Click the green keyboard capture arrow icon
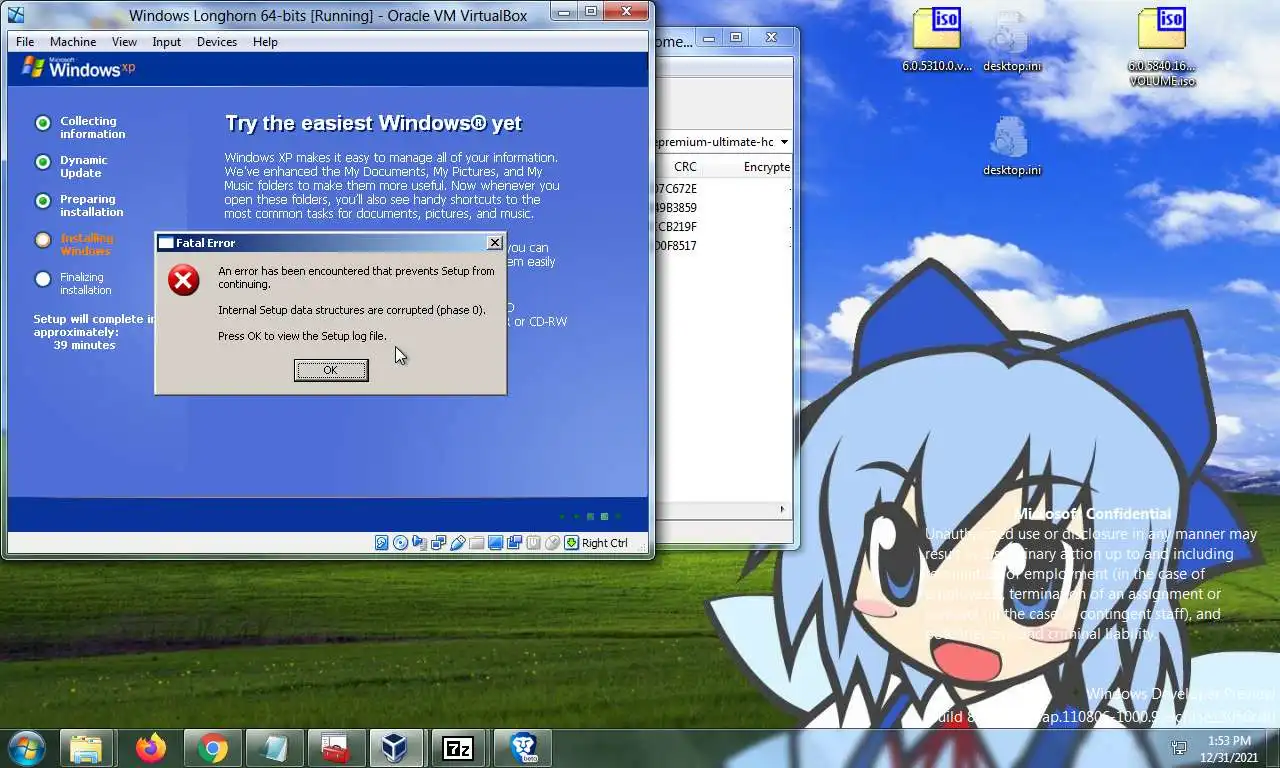1280x768 pixels. click(571, 542)
